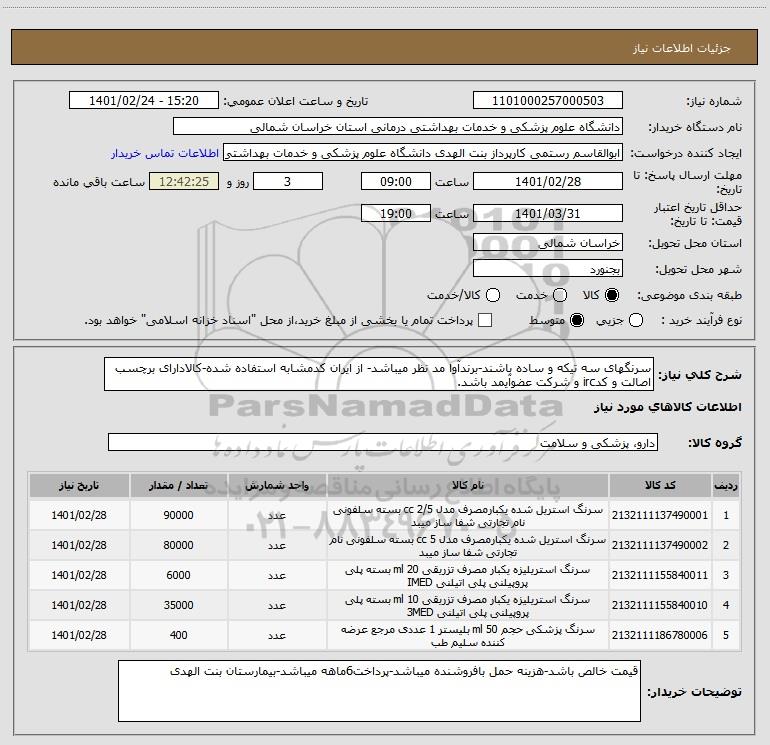
Task: Click the واحد شمارش column header
Action: coord(277,485)
